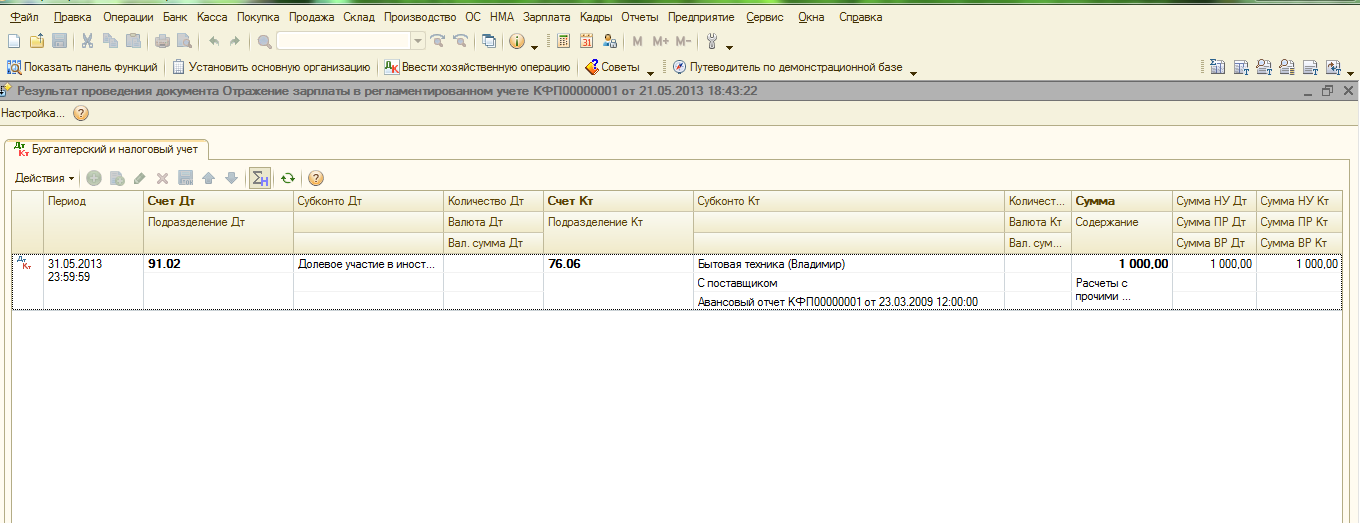The image size is (1360, 523).
Task: Click the Add by copying icon in the table toolbar
Action: coord(117,178)
